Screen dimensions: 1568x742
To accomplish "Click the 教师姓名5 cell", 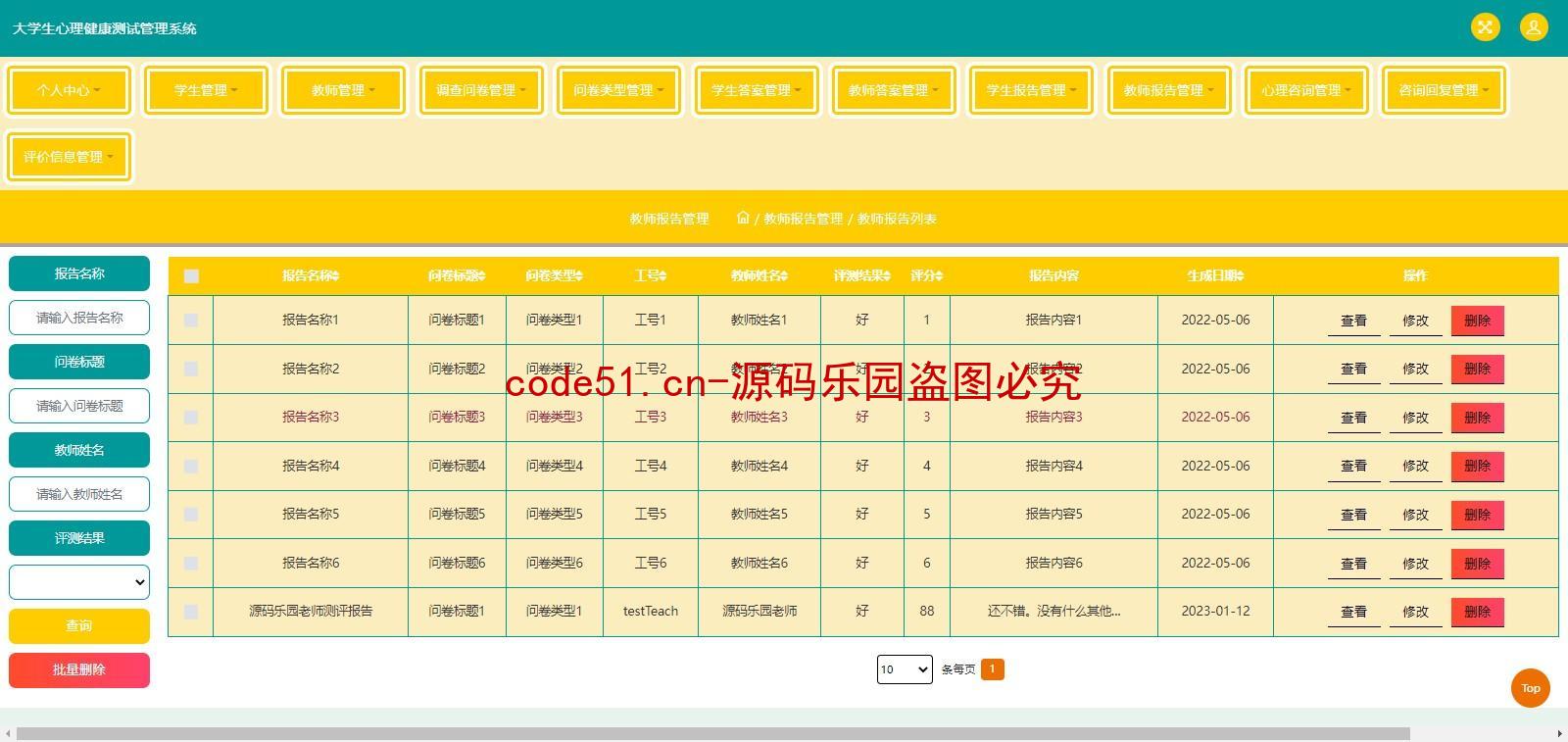I will click(x=759, y=514).
